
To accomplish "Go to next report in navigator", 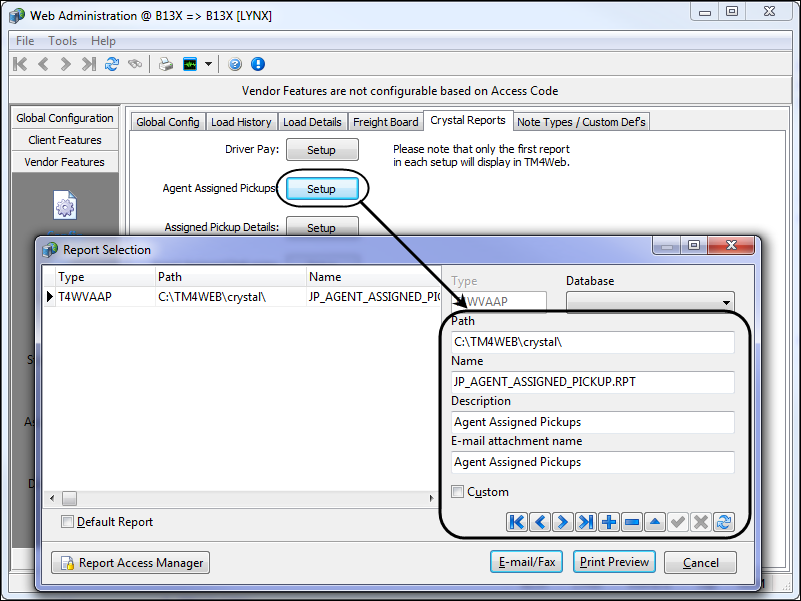I will [x=562, y=522].
